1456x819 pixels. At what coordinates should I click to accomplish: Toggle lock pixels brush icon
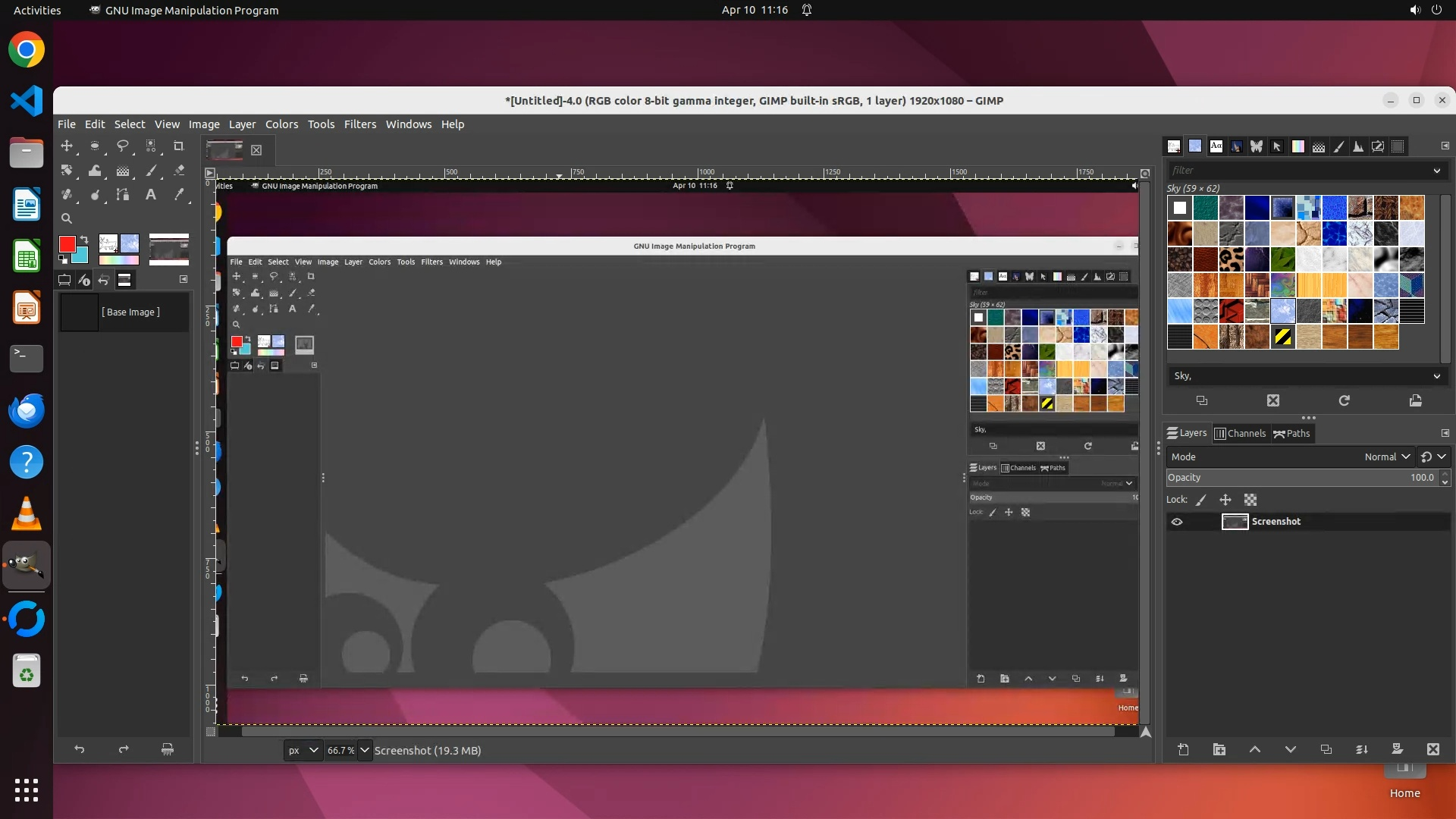tap(1200, 500)
